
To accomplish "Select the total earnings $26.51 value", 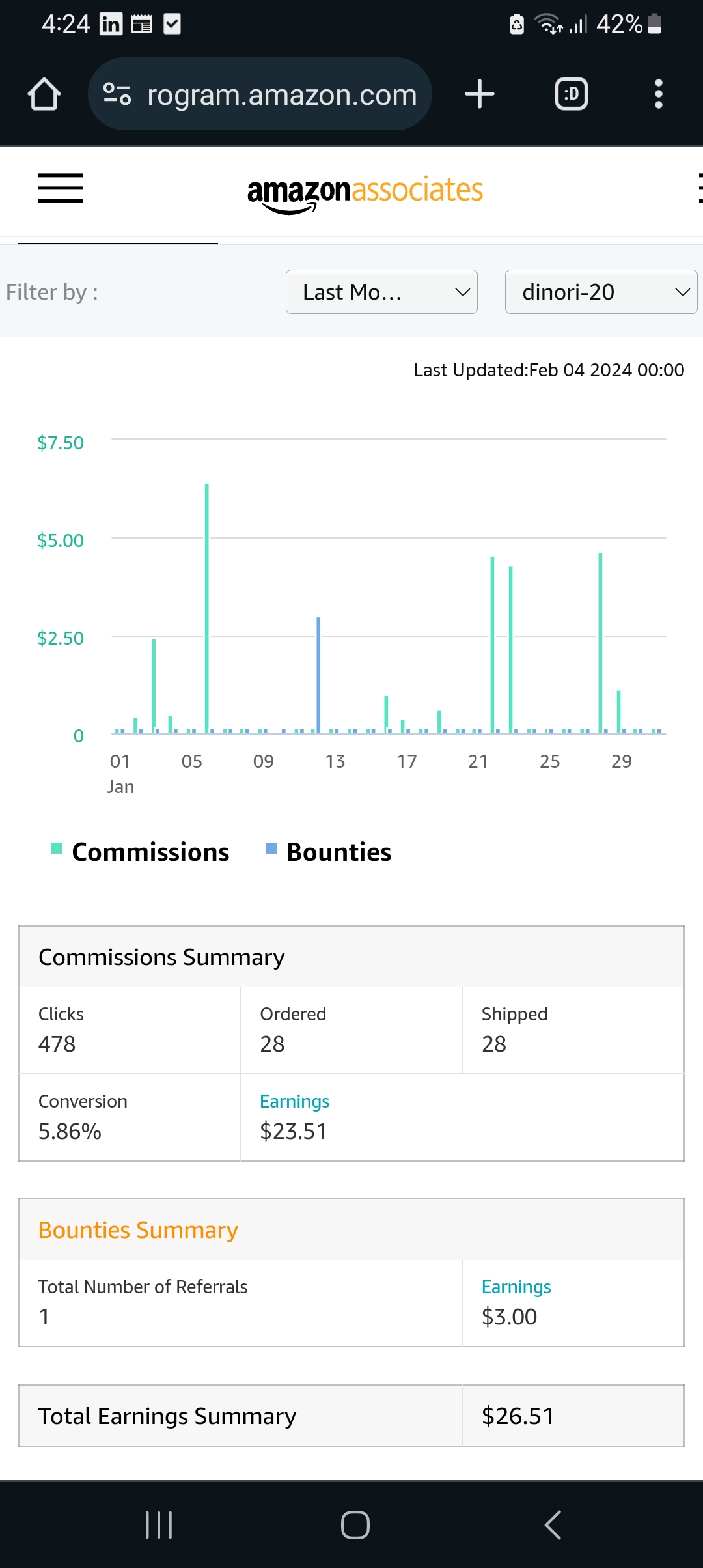I will tap(518, 1416).
